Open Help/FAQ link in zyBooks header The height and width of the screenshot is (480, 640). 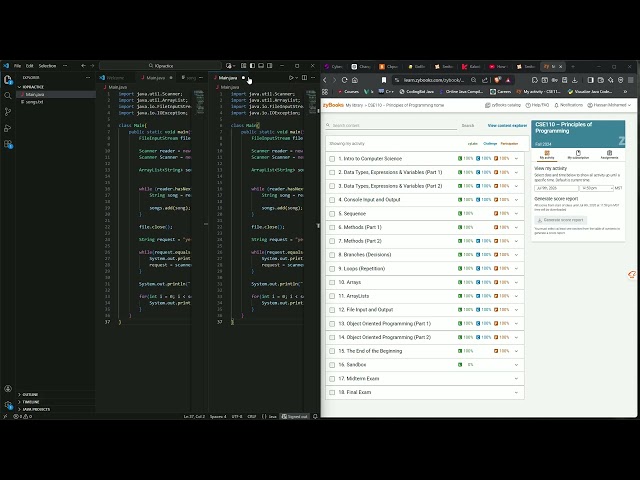click(537, 105)
